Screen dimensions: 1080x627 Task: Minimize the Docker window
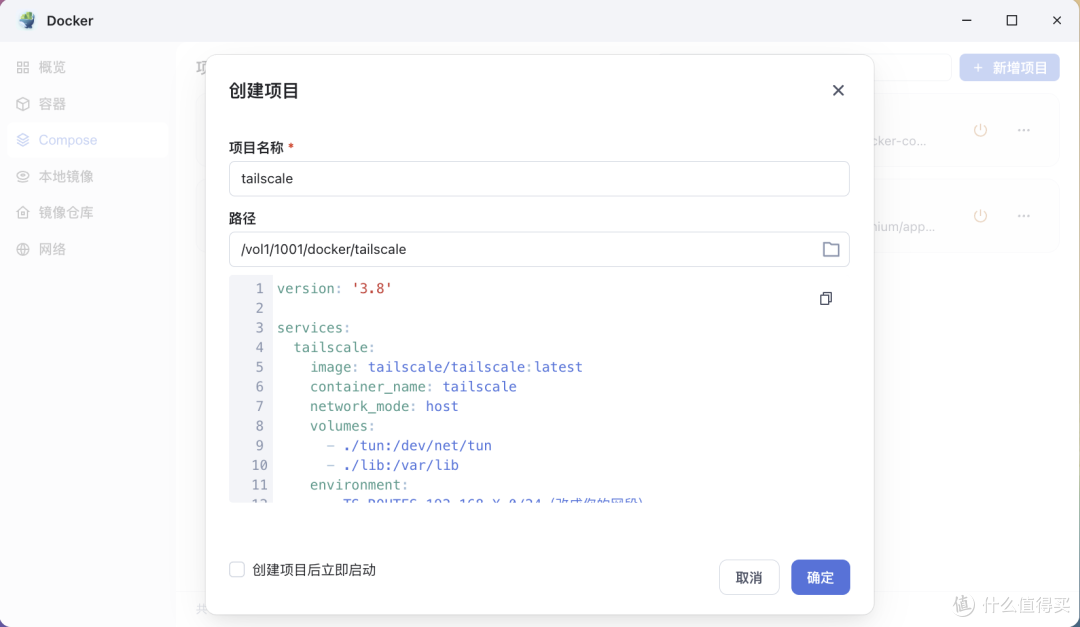click(x=966, y=20)
